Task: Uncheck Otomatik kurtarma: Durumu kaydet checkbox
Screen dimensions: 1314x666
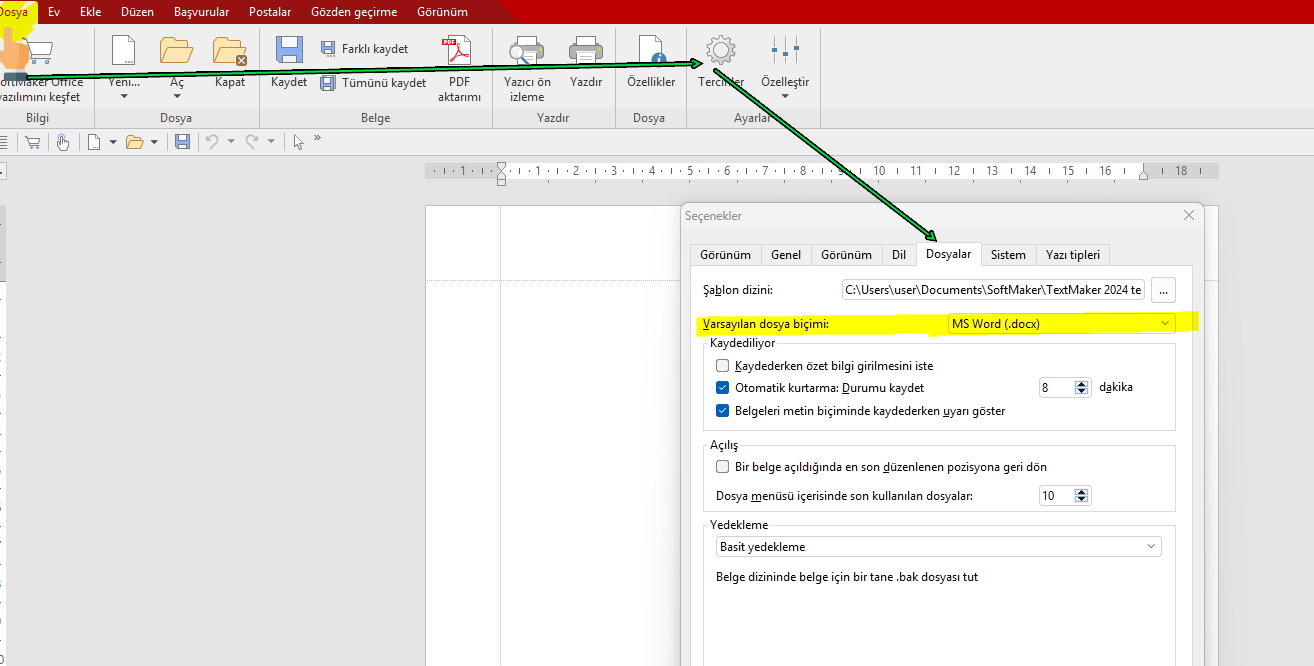Action: tap(723, 387)
